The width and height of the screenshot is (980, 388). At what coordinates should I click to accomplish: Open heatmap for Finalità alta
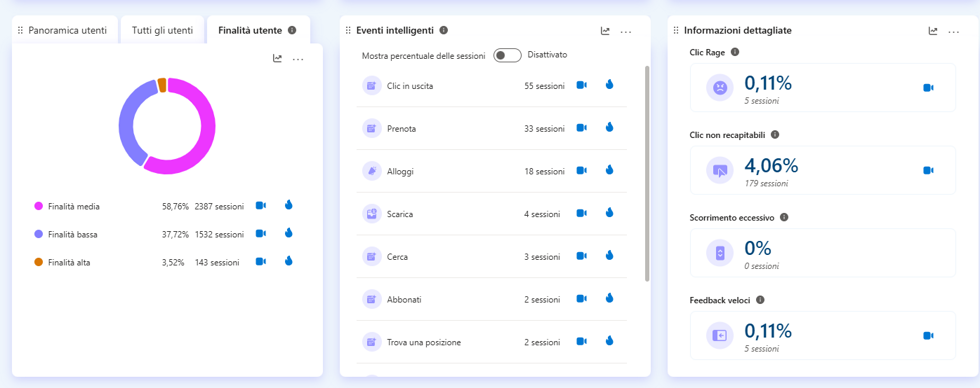pyautogui.click(x=288, y=261)
